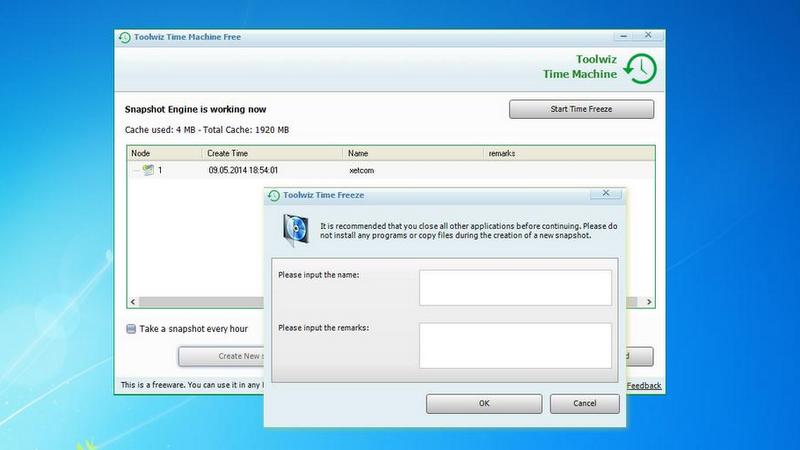Click the Time Freeze dialog title icon
Screen dimensions: 800x450
[x=274, y=195]
